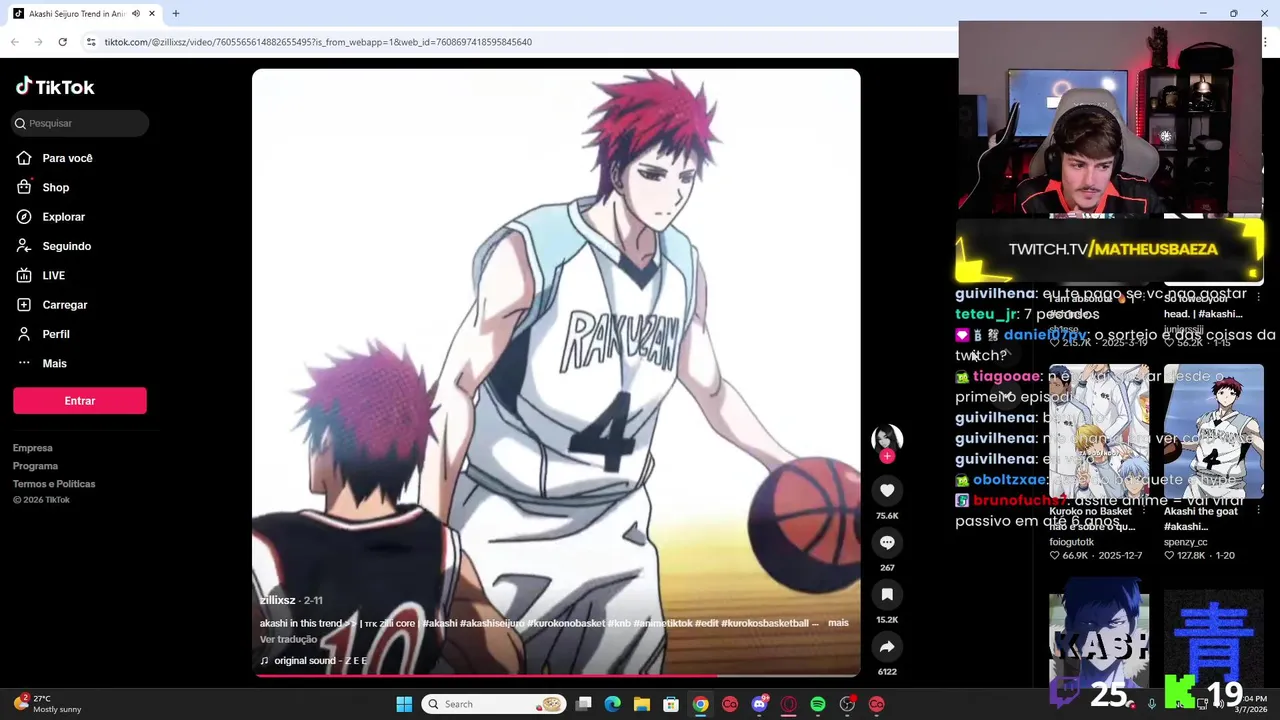This screenshot has width=1280, height=720.
Task: Click the red Entrar button
Action: 80,401
